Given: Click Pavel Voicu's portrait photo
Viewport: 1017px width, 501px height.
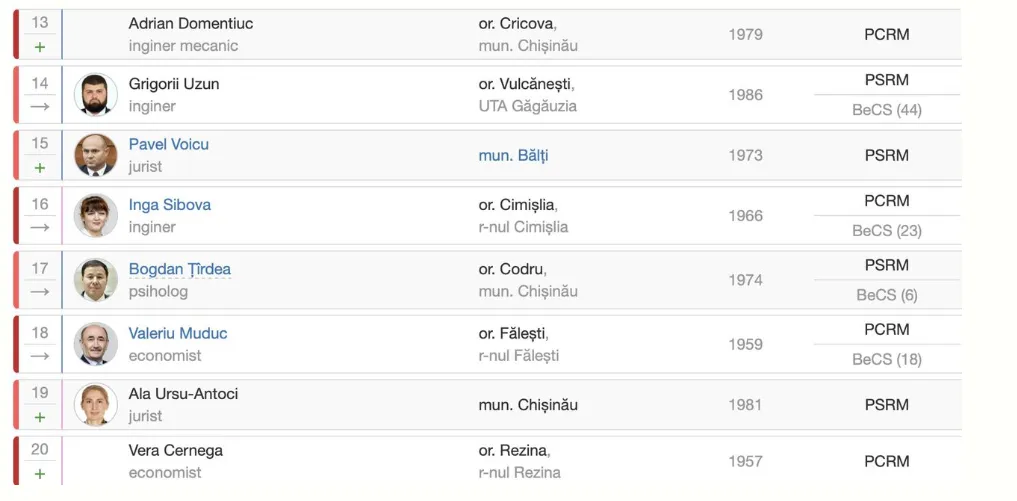Looking at the screenshot, I should point(96,155).
